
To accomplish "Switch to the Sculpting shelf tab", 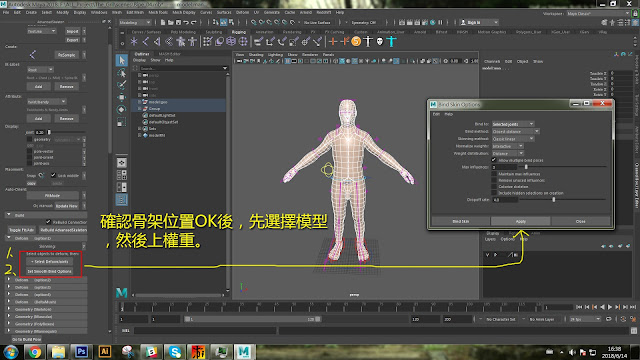I will pos(214,32).
